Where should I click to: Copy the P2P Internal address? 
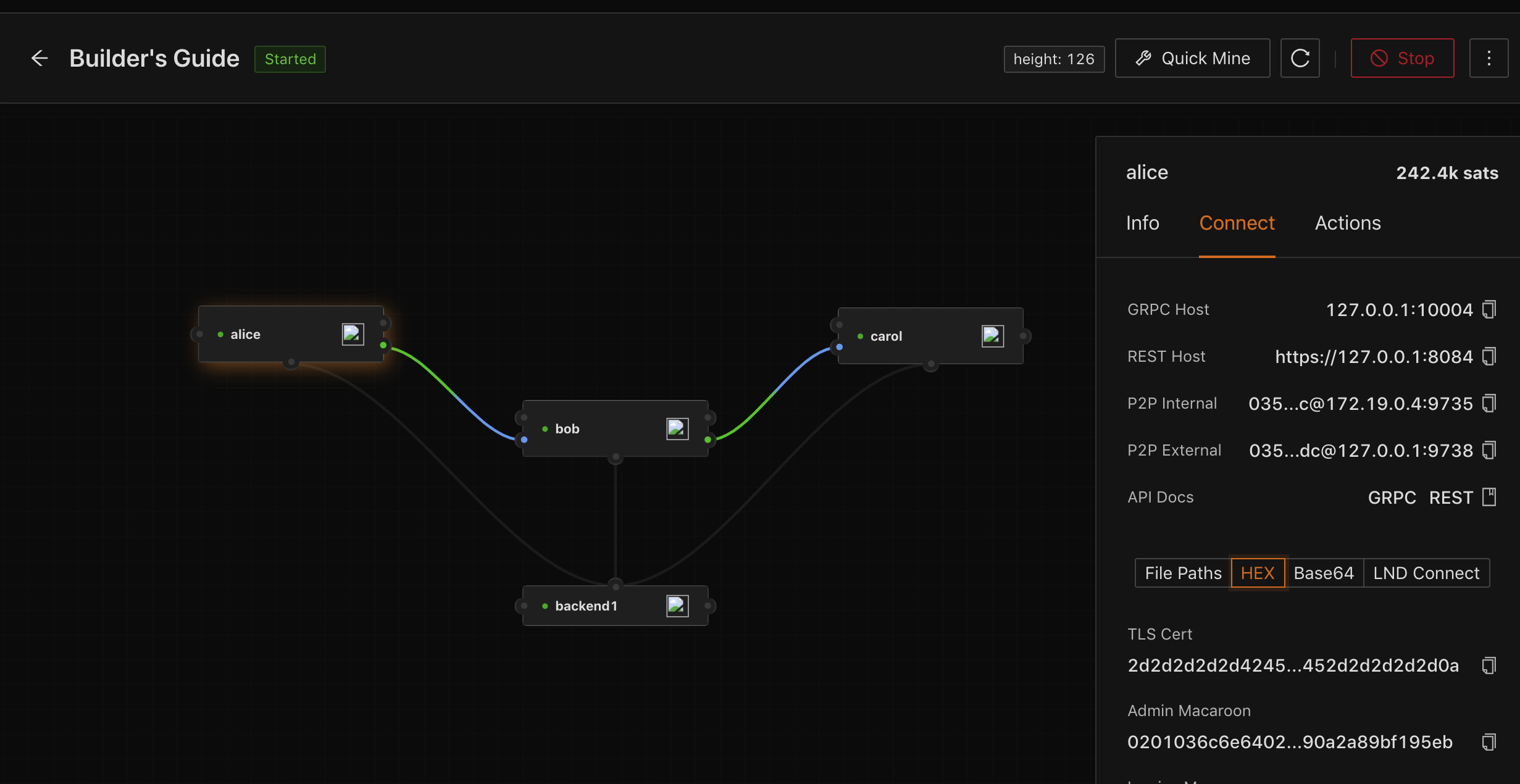tap(1489, 403)
